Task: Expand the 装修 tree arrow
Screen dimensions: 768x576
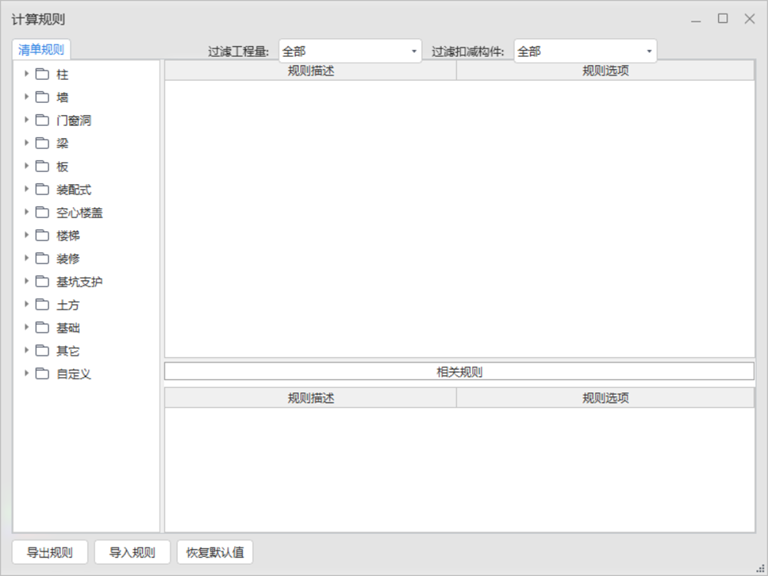Action: [27, 258]
